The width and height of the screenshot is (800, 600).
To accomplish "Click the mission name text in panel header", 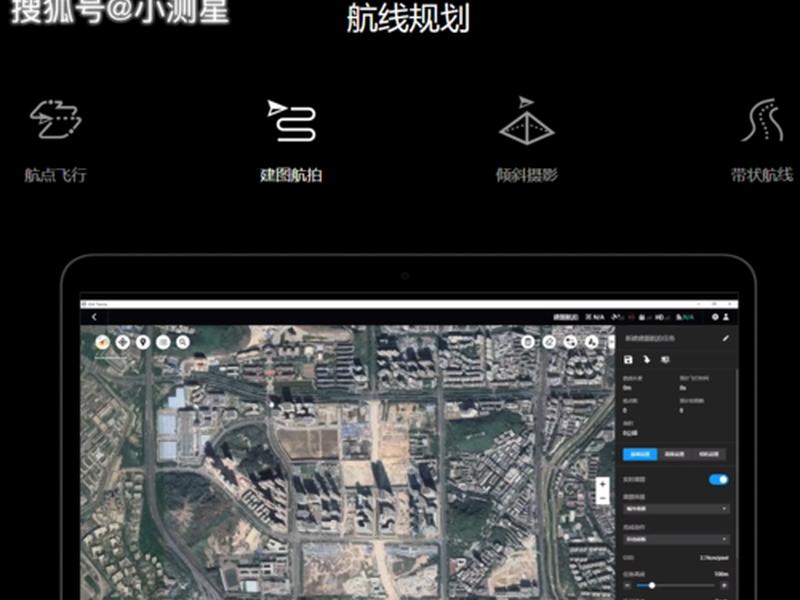I will [650, 338].
